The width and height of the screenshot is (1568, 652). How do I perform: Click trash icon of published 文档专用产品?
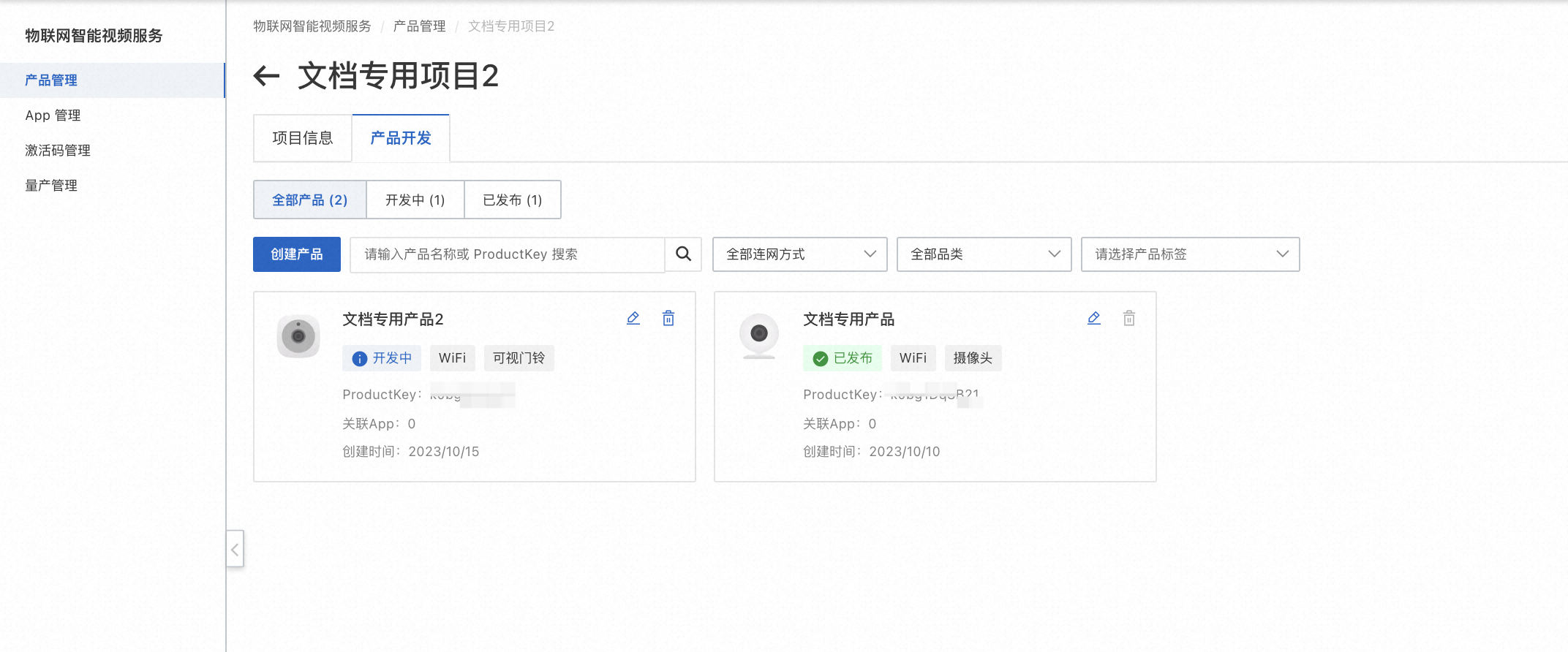[1129, 318]
